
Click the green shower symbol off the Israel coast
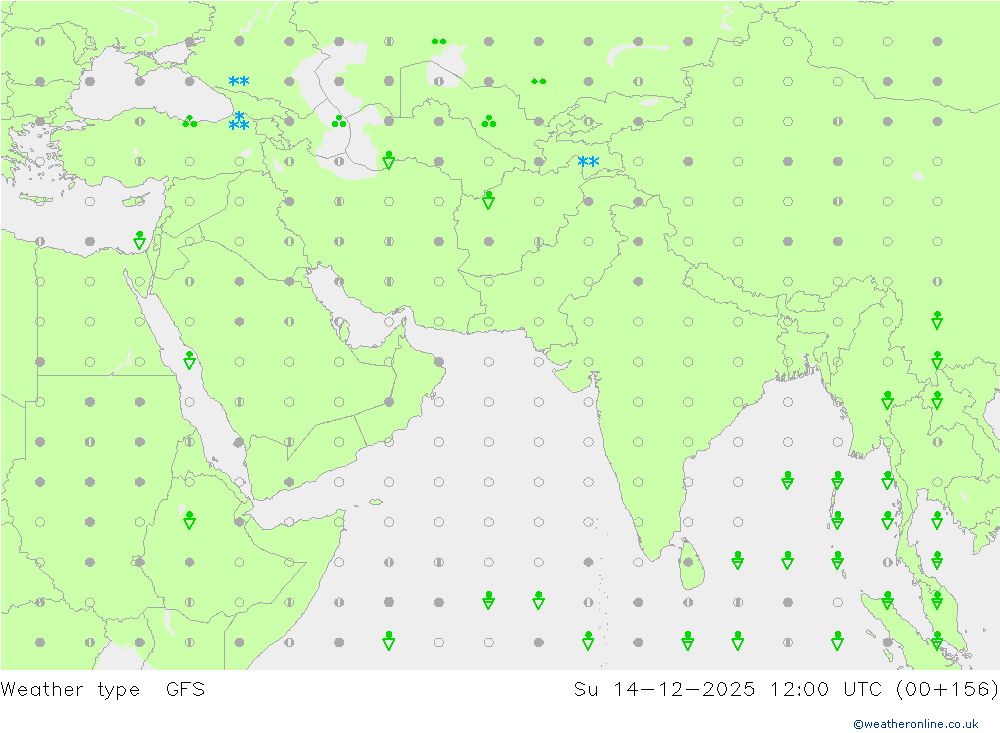tap(140, 241)
